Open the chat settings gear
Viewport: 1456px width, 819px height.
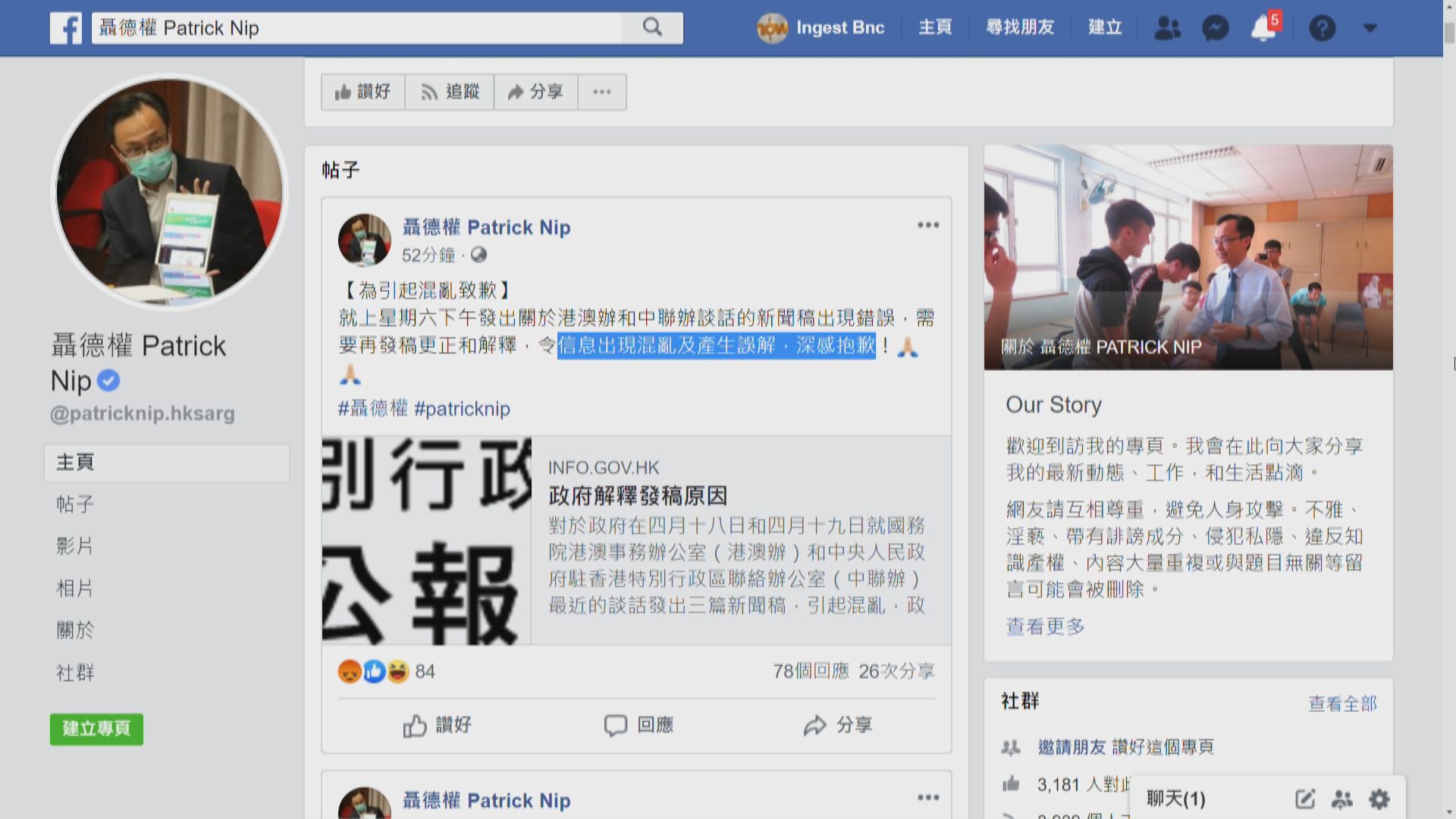point(1378,799)
